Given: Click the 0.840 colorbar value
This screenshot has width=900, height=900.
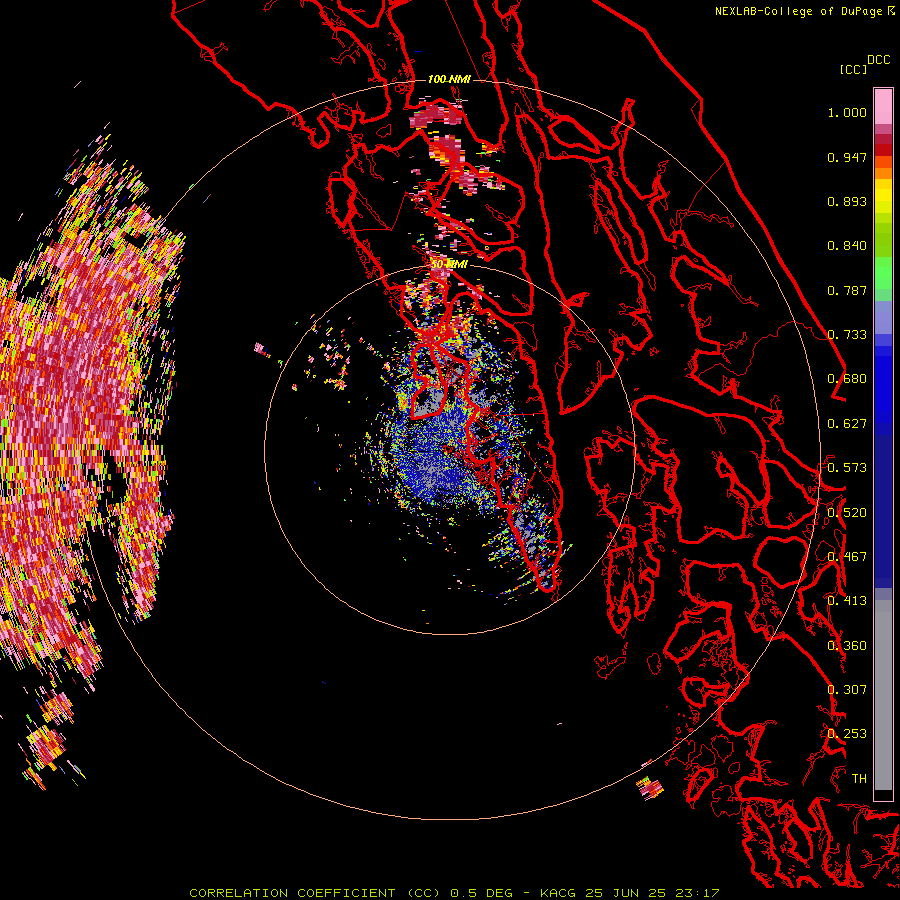Looking at the screenshot, I should coord(847,246).
